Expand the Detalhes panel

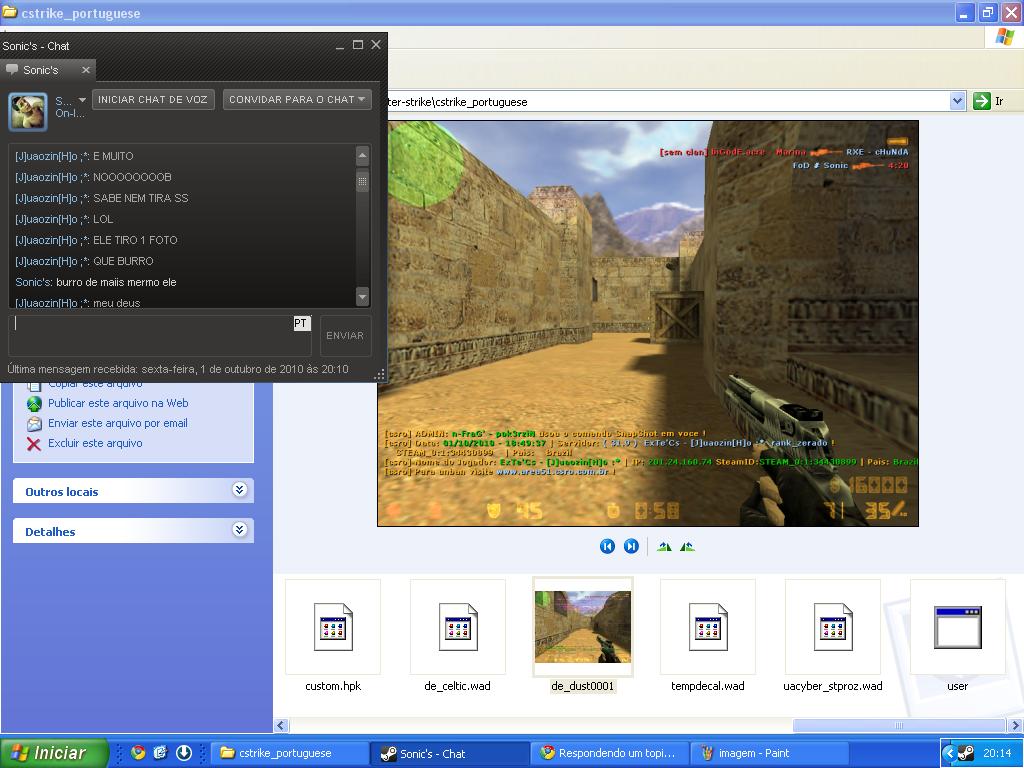coord(240,530)
